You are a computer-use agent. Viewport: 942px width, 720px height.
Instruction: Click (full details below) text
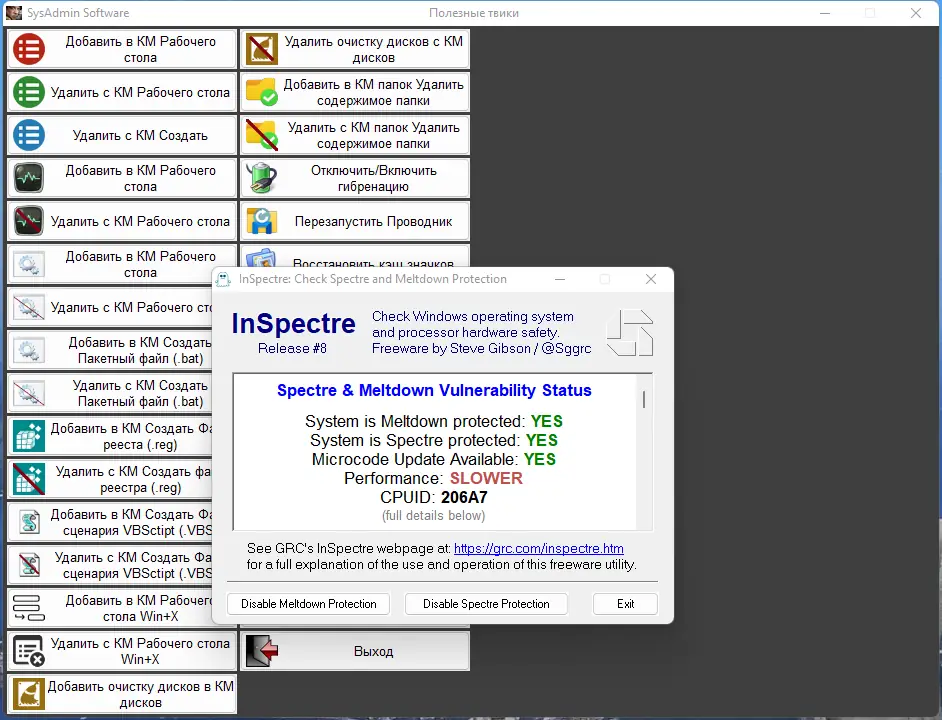[x=434, y=516]
